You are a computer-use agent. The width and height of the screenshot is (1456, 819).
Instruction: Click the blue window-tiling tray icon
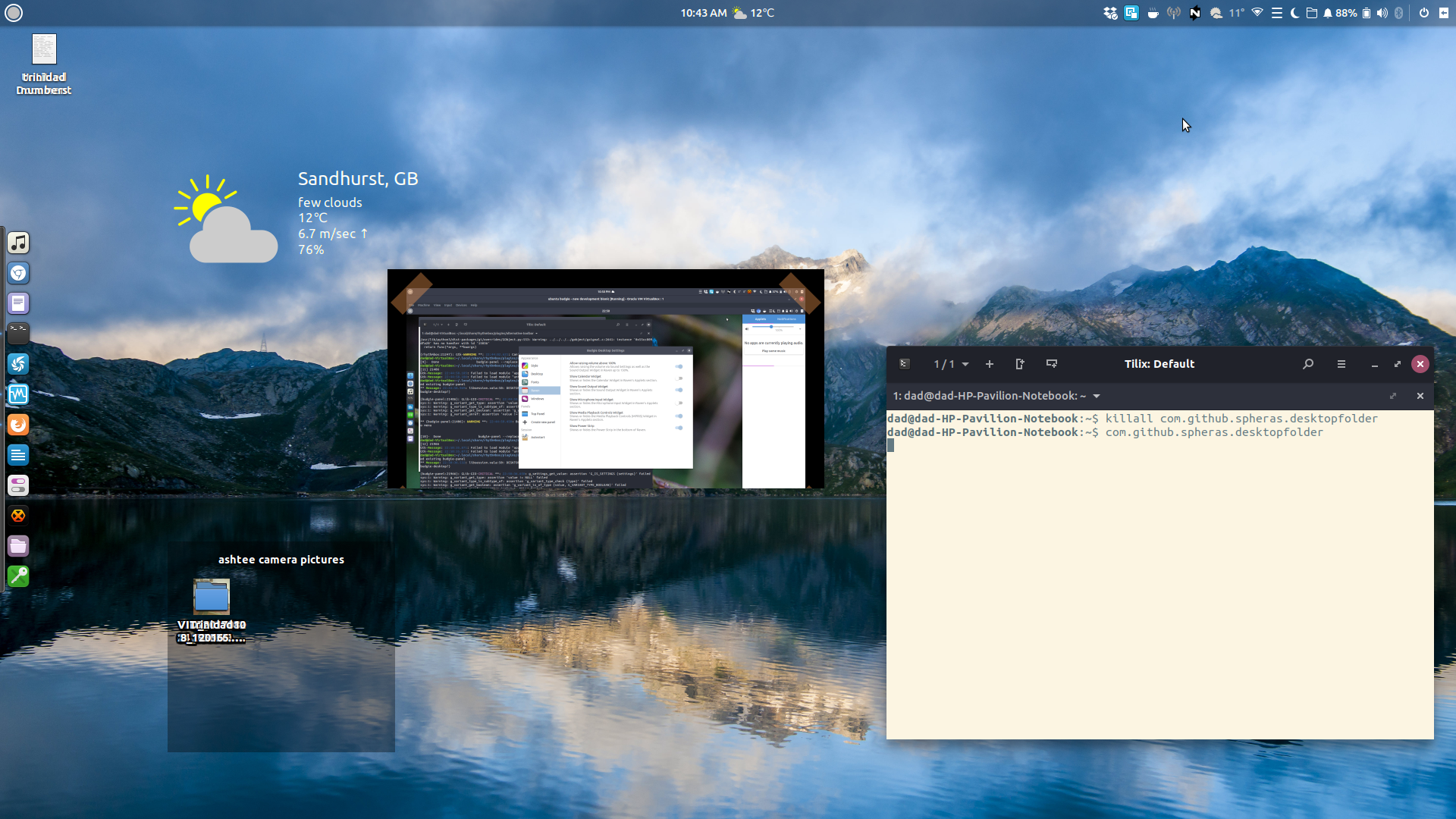pos(1131,13)
